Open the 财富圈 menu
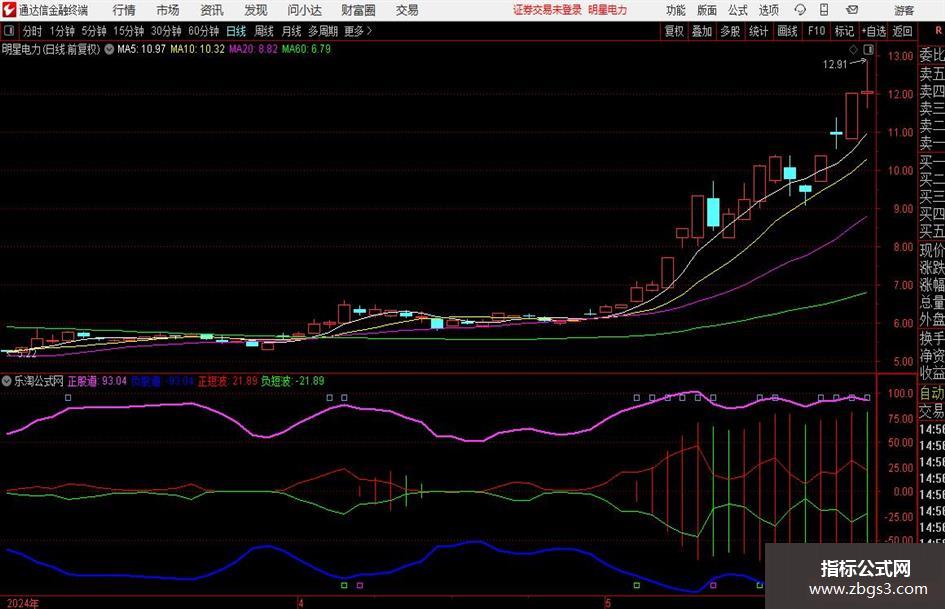 tap(358, 10)
